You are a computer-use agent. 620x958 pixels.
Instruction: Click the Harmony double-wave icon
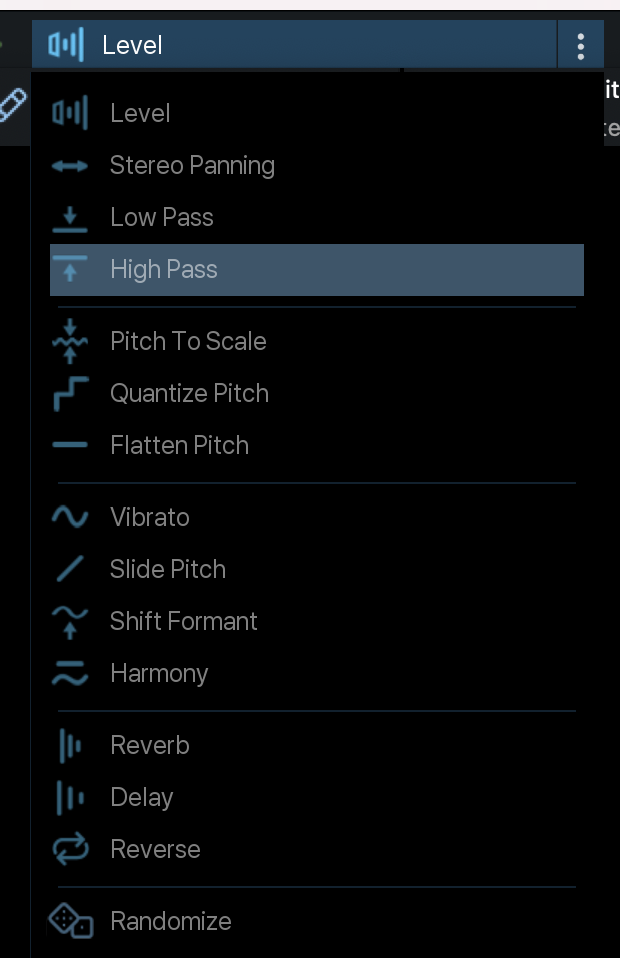coord(69,673)
